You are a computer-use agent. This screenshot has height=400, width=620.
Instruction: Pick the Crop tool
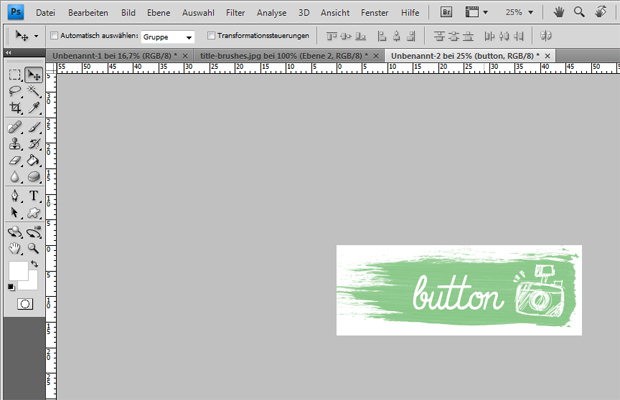15,106
